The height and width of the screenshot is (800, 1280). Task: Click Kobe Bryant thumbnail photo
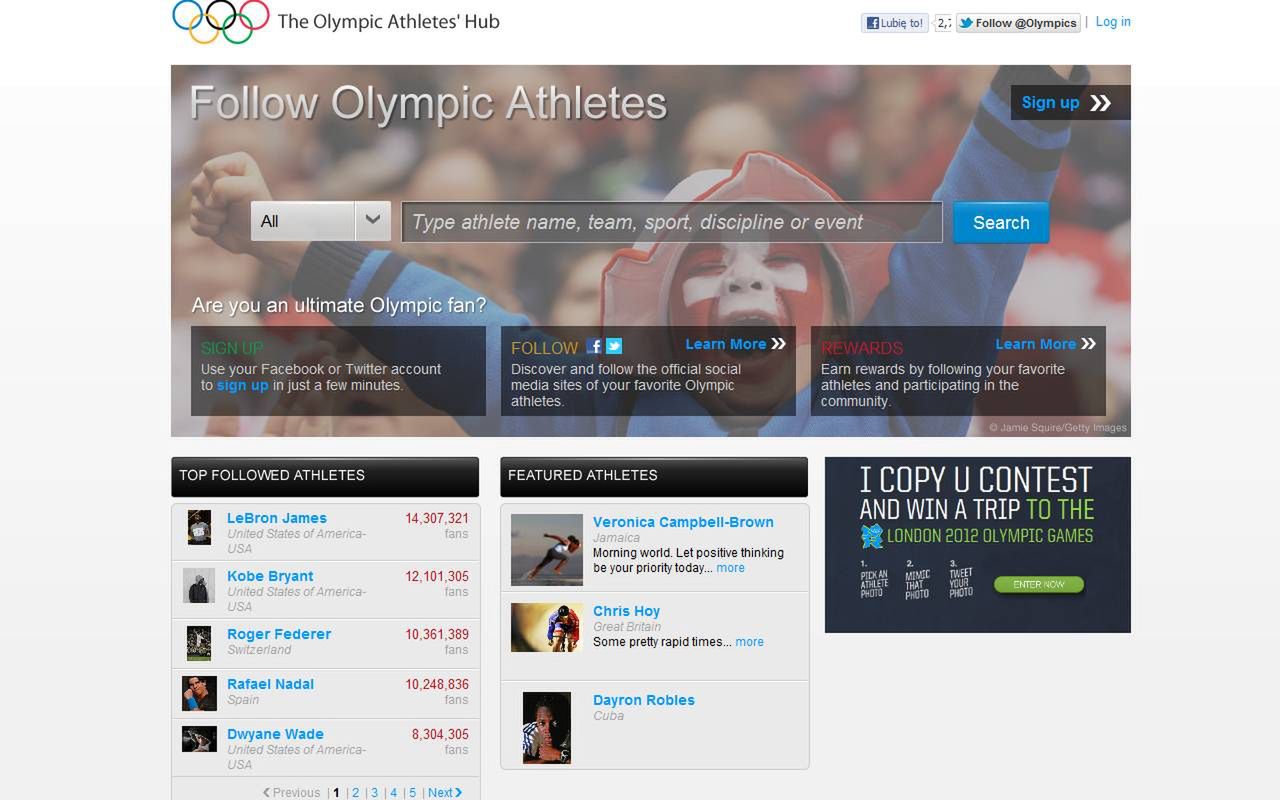(199, 585)
